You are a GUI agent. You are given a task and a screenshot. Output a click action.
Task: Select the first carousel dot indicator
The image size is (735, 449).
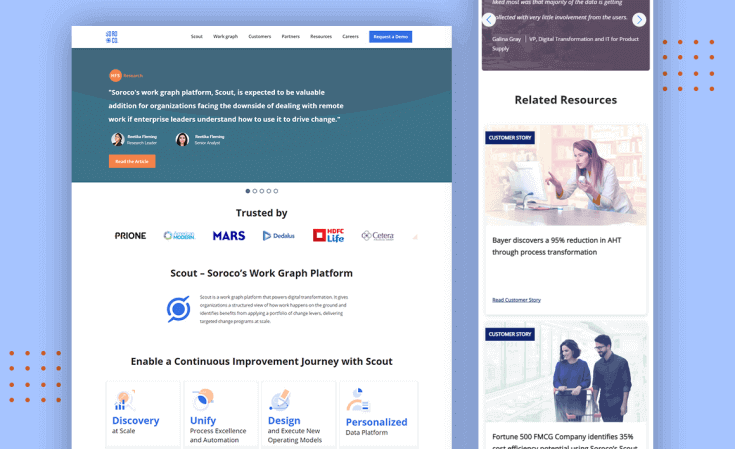pos(248,191)
